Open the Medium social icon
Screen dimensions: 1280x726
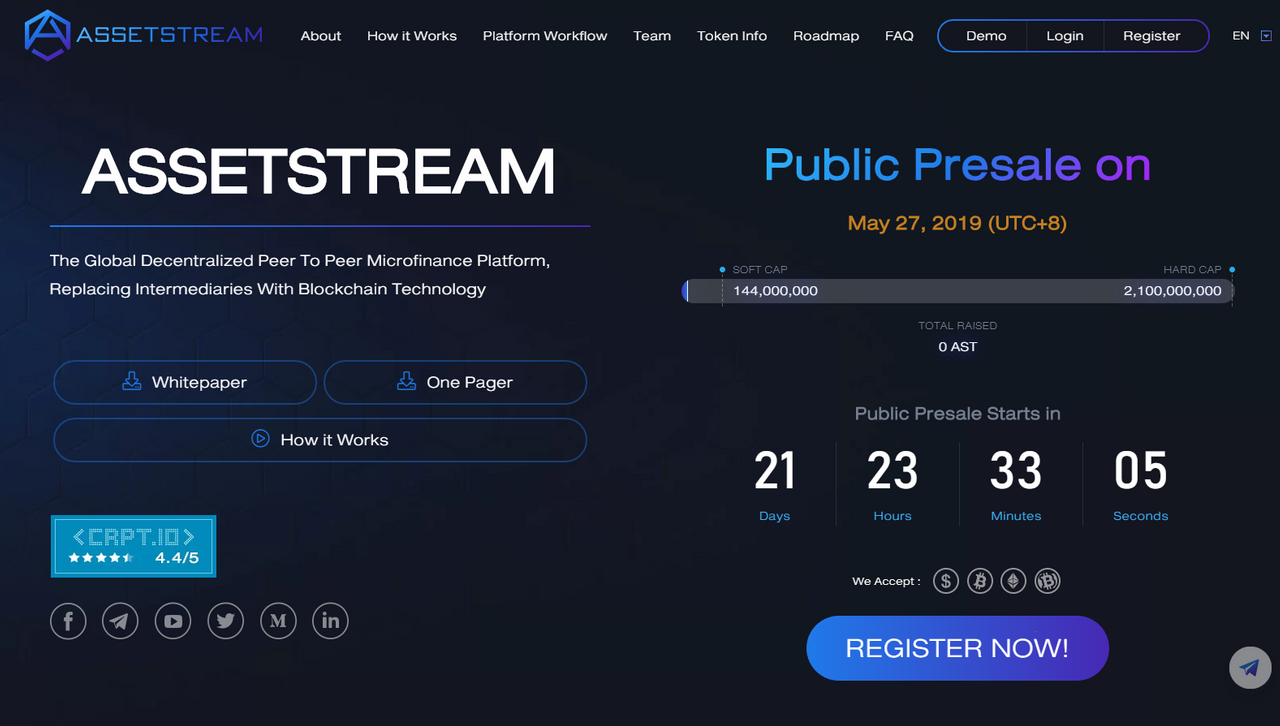click(278, 621)
